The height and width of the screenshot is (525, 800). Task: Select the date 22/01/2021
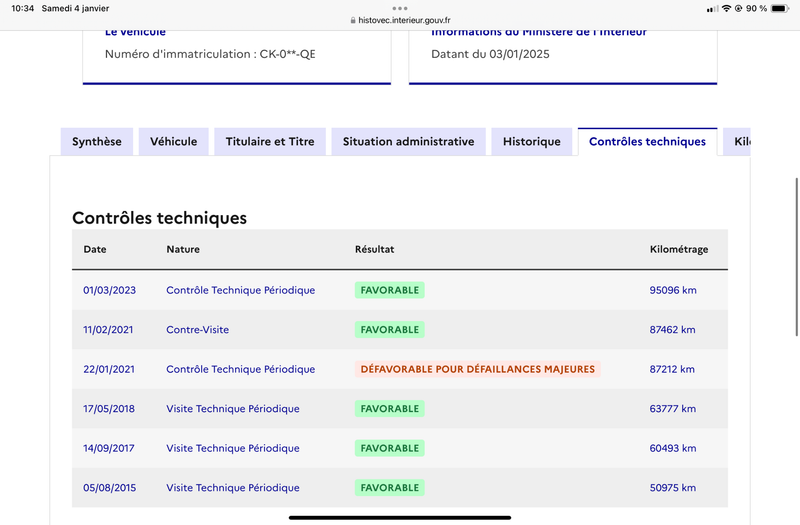tap(109, 369)
